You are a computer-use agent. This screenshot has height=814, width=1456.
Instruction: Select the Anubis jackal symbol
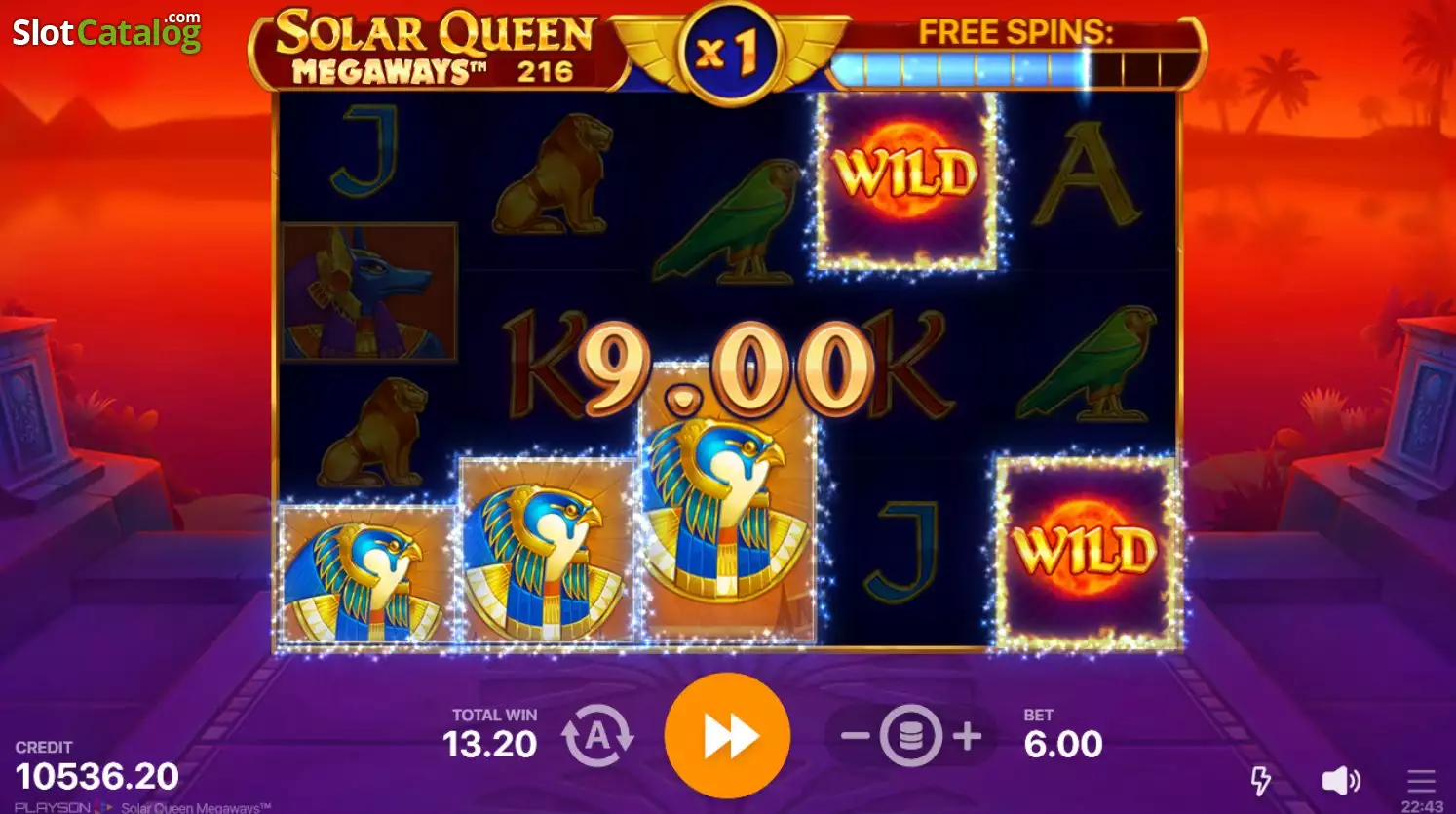coord(368,291)
